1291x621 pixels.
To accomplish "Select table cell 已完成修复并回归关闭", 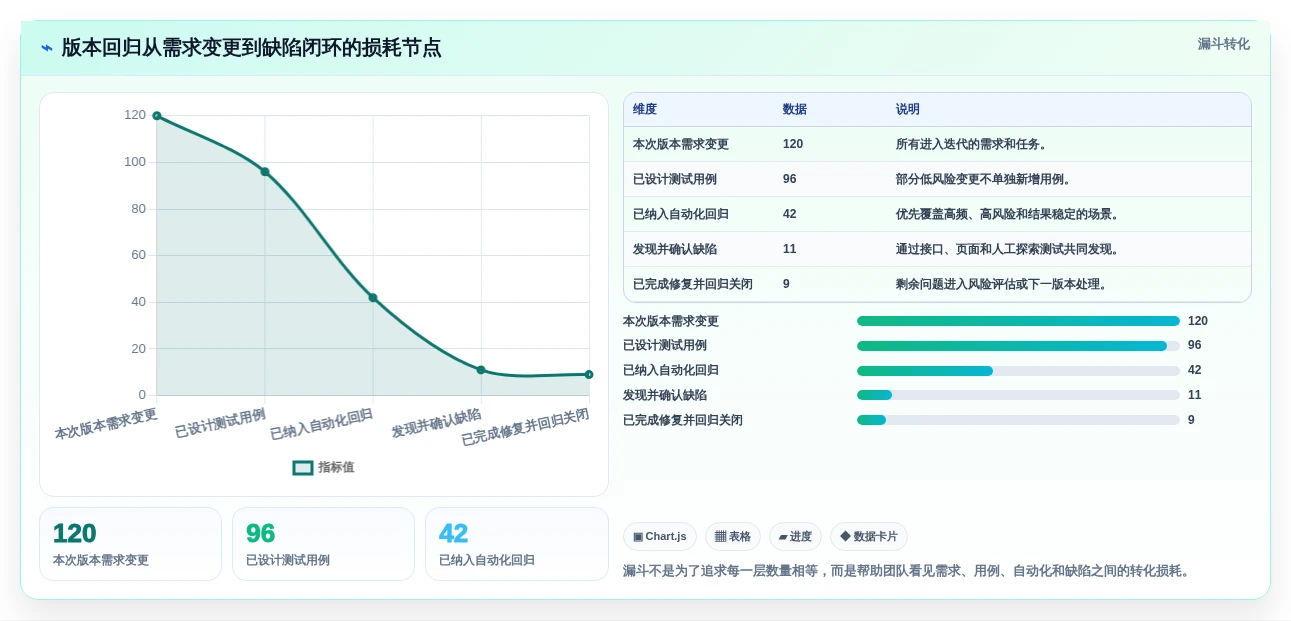I will 693,284.
